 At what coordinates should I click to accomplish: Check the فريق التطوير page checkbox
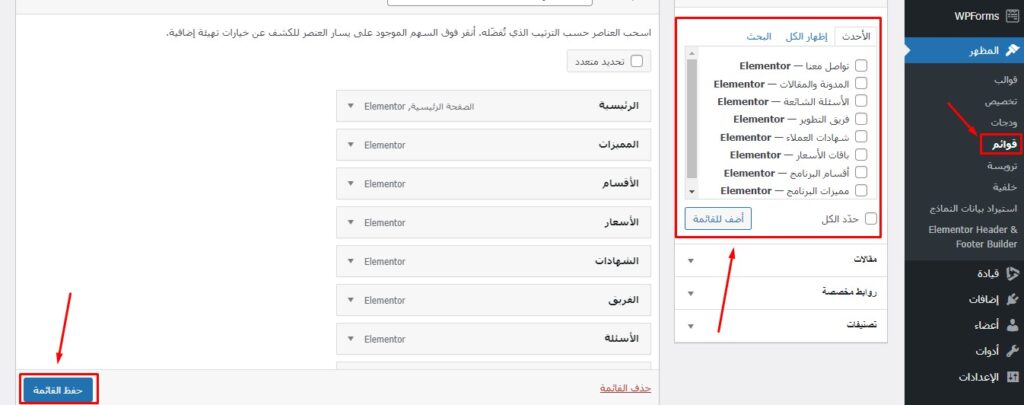click(861, 119)
